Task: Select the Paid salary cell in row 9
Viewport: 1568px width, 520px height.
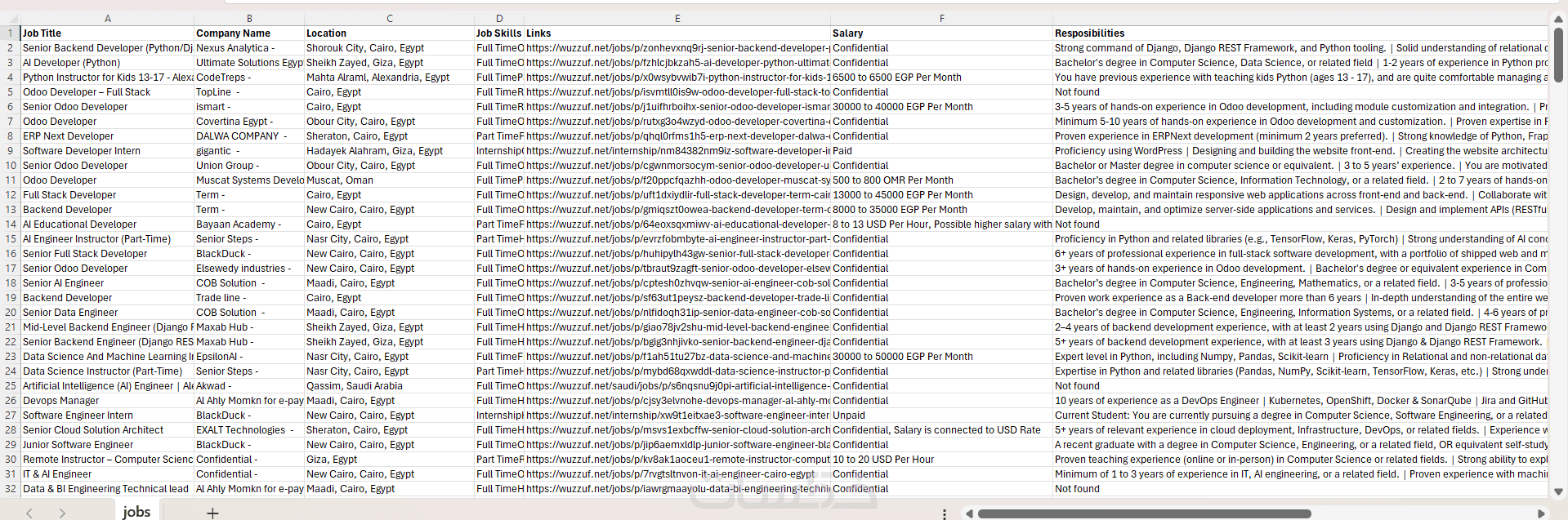Action: pyautogui.click(x=941, y=151)
